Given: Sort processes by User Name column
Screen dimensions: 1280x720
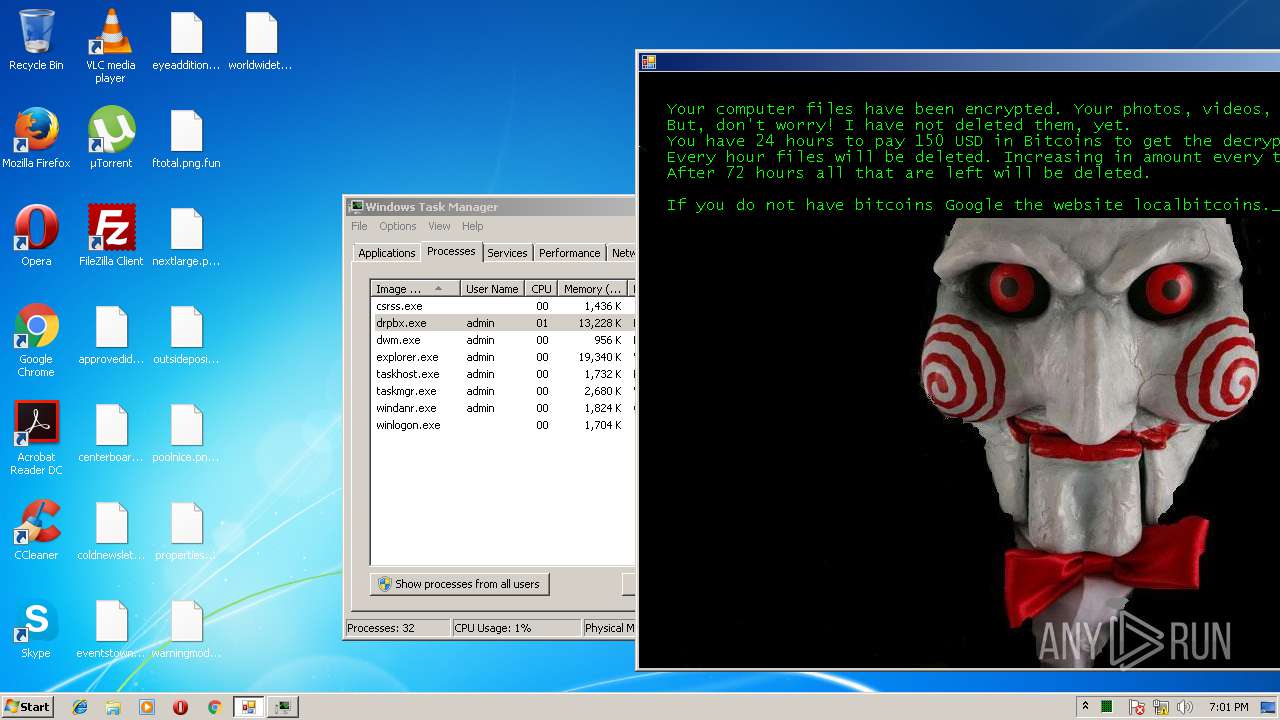Looking at the screenshot, I should tap(492, 289).
